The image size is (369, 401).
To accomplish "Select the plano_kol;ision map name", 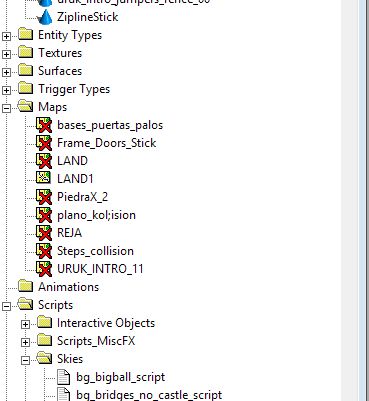I will click(96, 215).
